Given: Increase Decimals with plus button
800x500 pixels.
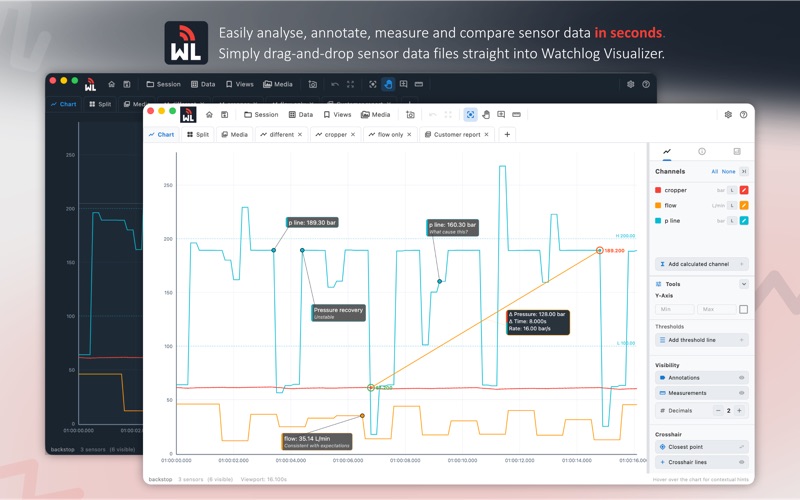Looking at the screenshot, I should tap(739, 411).
